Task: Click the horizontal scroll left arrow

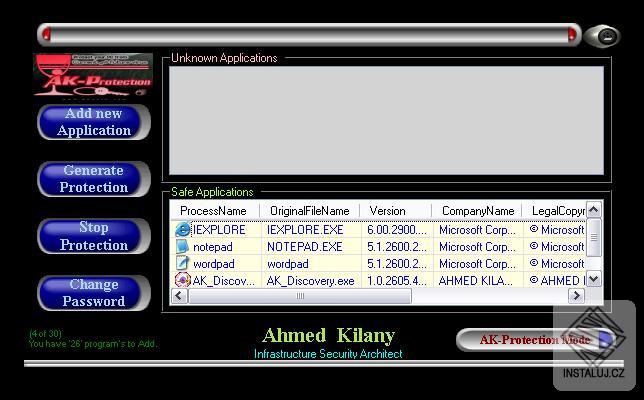Action: click(x=179, y=296)
